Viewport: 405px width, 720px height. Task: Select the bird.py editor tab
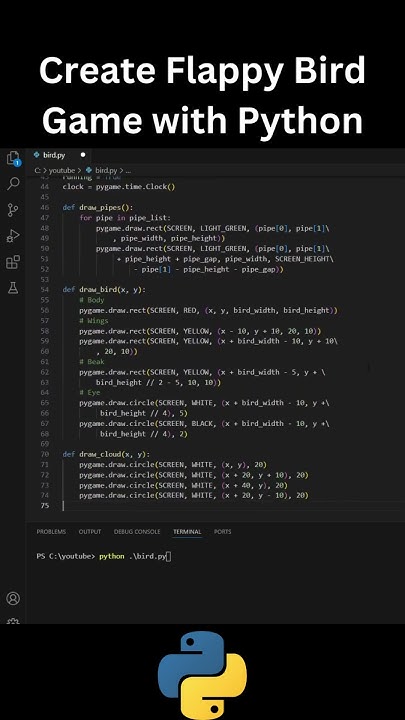pos(59,155)
